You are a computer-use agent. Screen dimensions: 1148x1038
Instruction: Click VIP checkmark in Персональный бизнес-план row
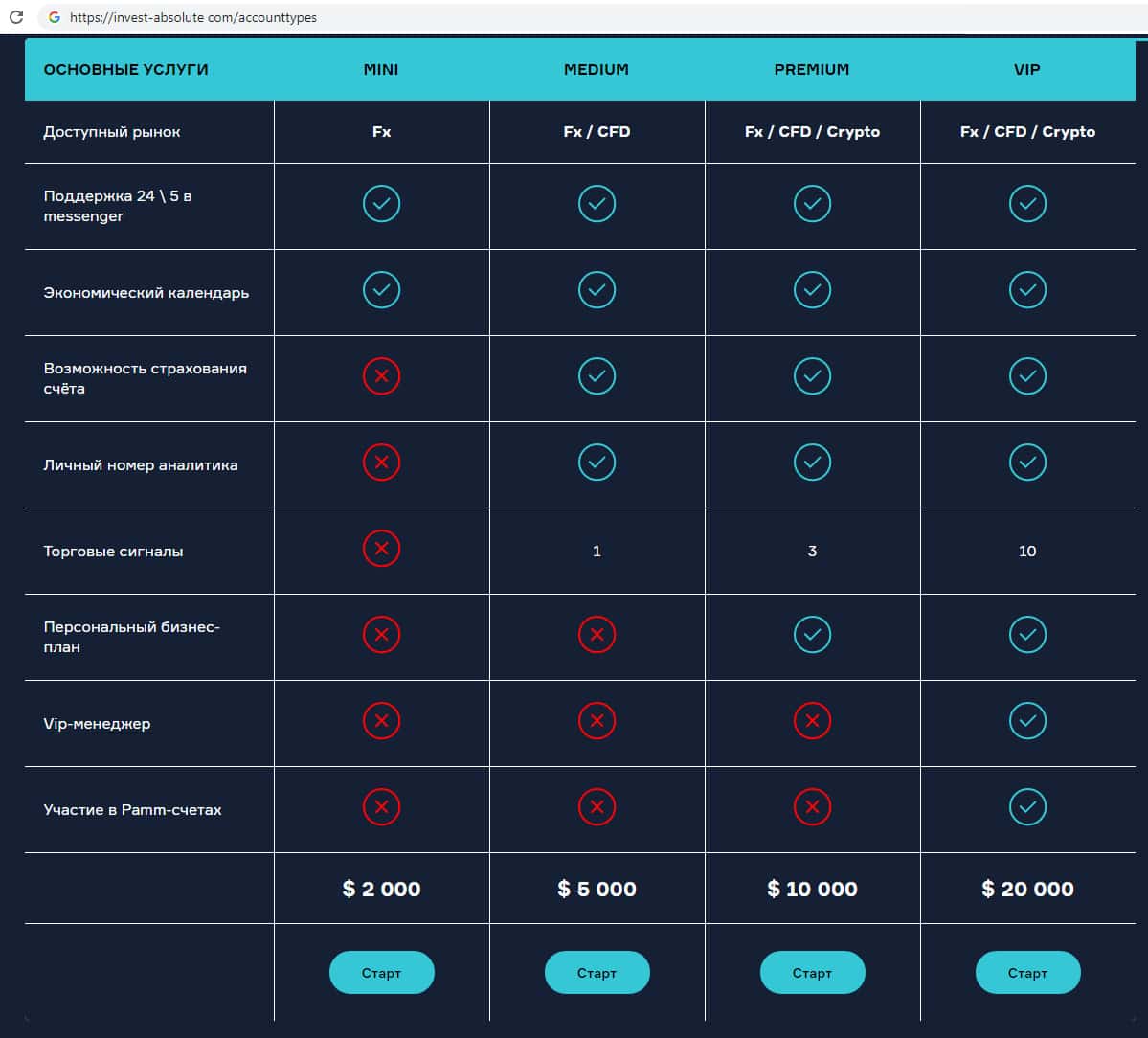pyautogui.click(x=1027, y=635)
